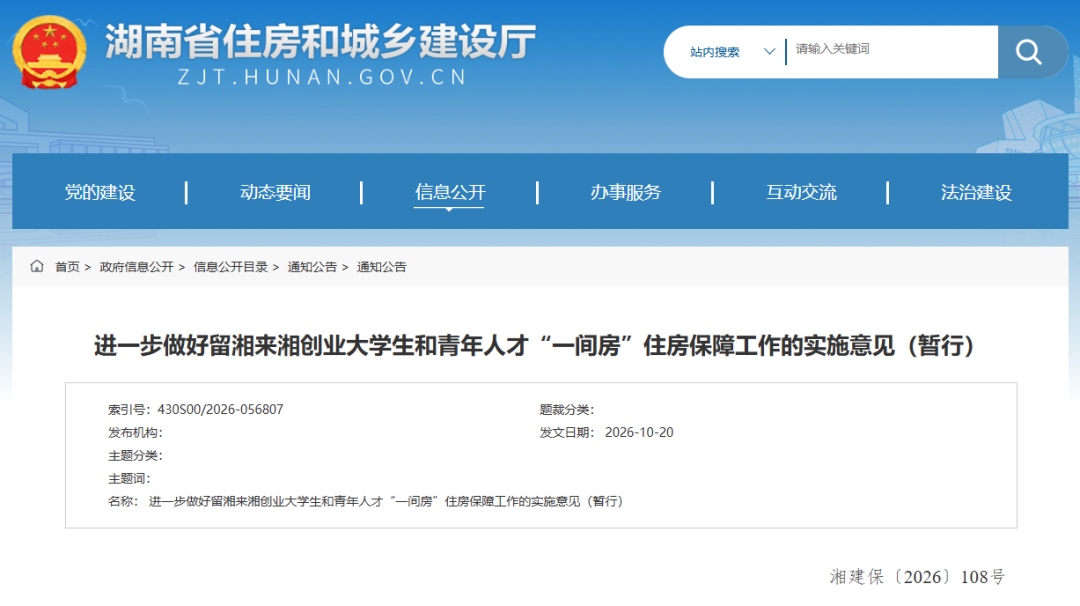Open the 信息公开 menu
This screenshot has height=606, width=1080.
tap(450, 192)
